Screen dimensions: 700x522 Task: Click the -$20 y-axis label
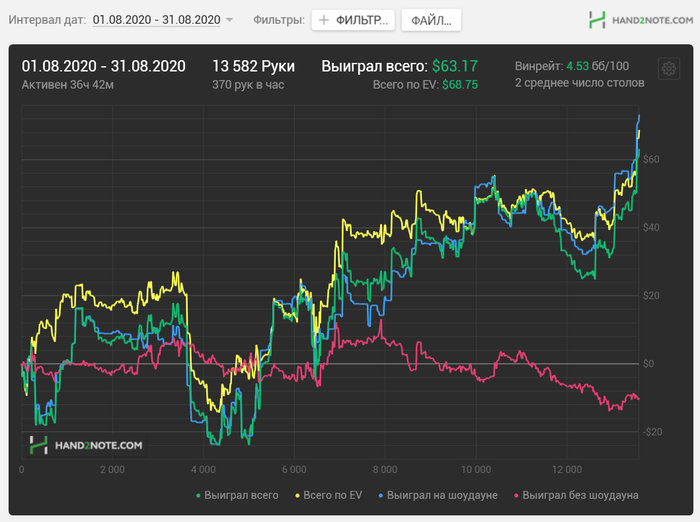[653, 432]
